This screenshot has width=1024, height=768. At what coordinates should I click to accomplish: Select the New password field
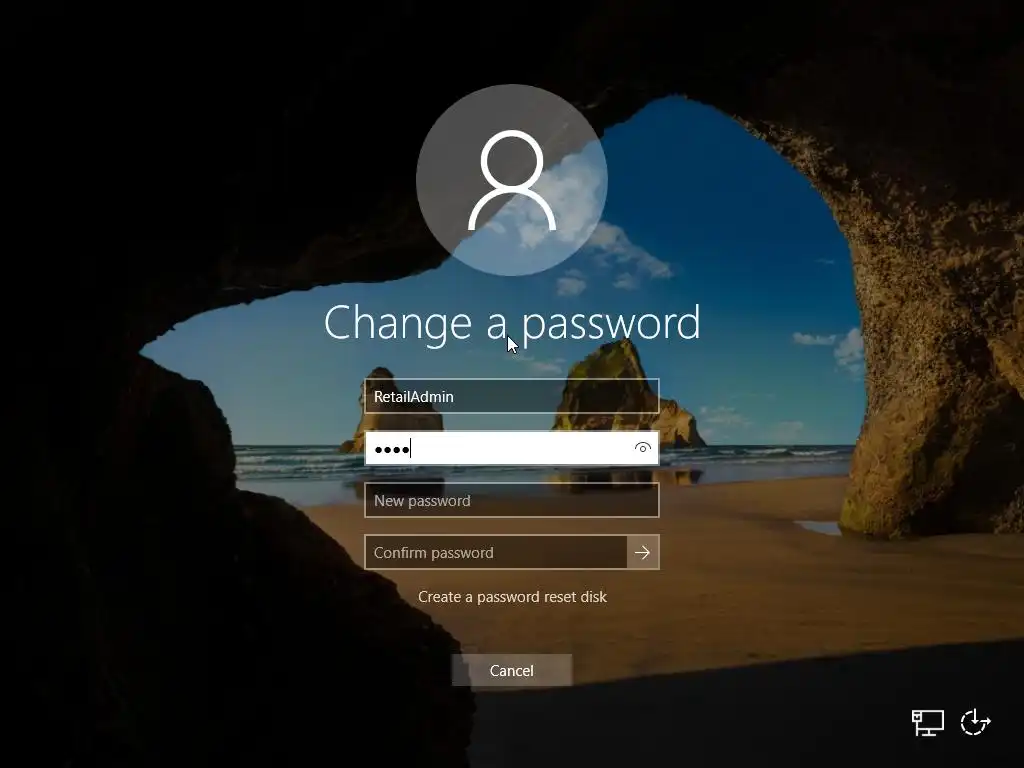click(x=512, y=500)
